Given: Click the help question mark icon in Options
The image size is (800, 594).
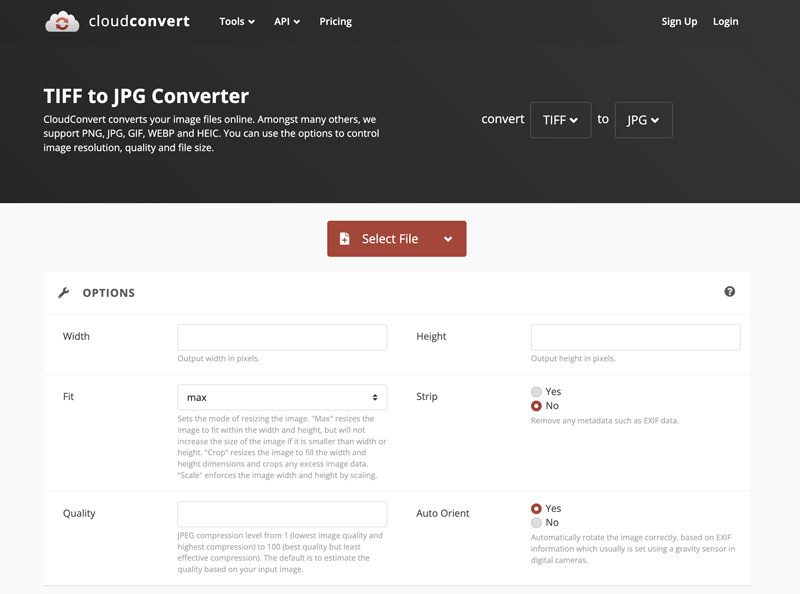Looking at the screenshot, I should (x=730, y=291).
